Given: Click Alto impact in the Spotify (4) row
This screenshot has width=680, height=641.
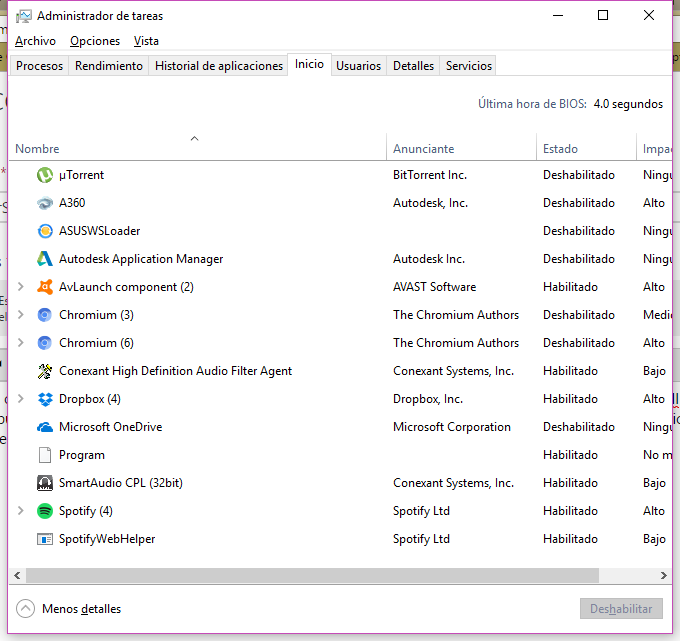Looking at the screenshot, I should (x=654, y=511).
